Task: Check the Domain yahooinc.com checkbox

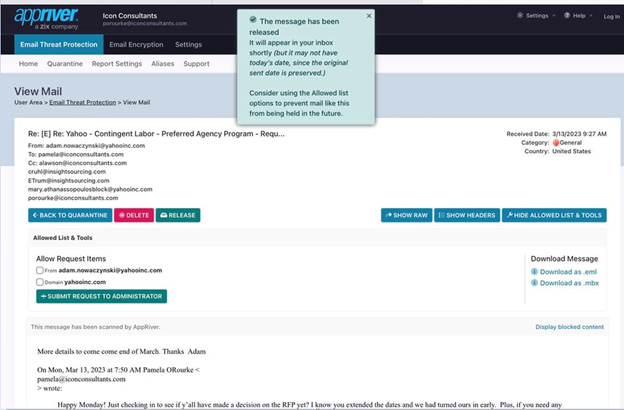Action: click(39, 282)
